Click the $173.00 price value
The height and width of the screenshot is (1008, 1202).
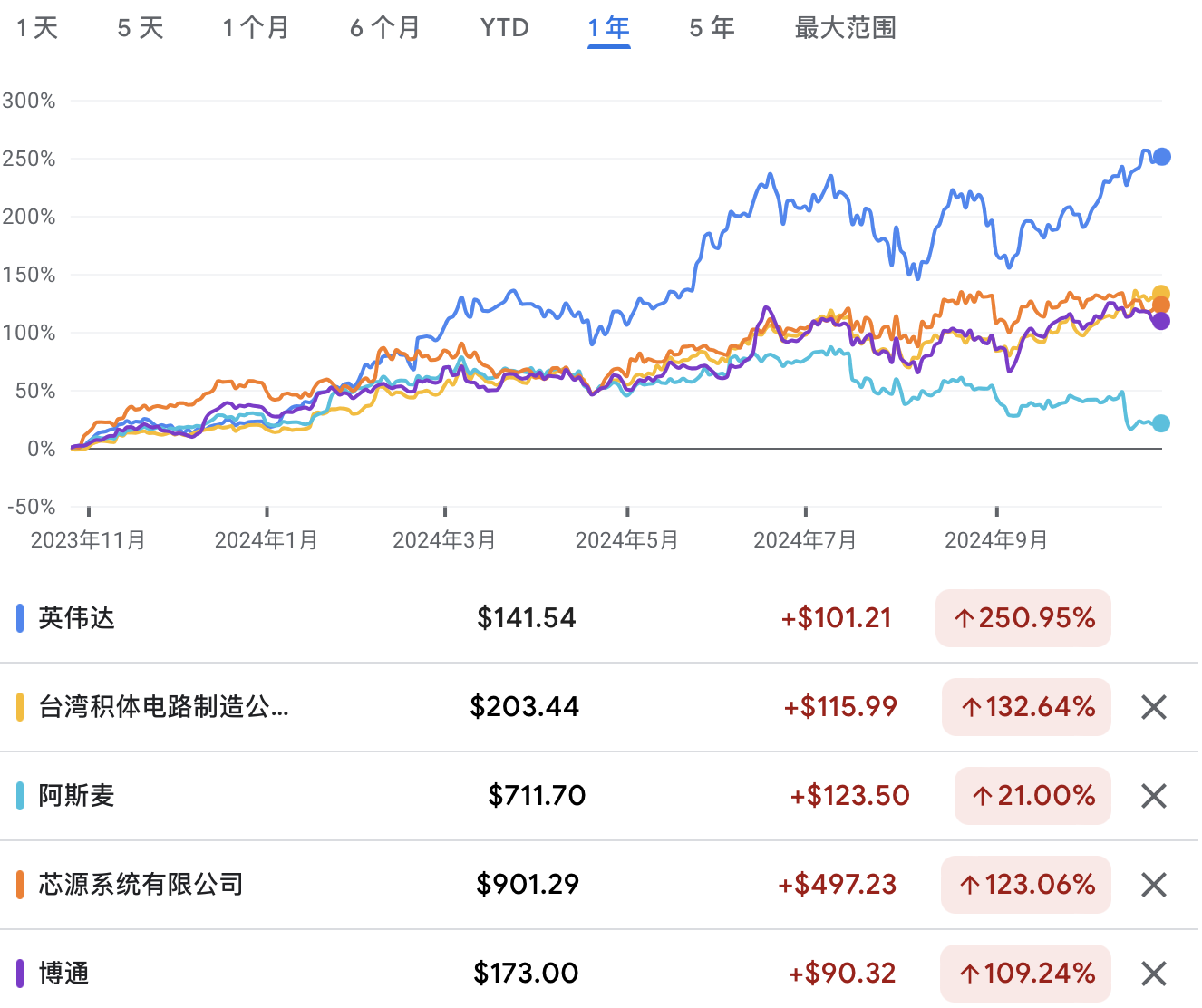526,974
